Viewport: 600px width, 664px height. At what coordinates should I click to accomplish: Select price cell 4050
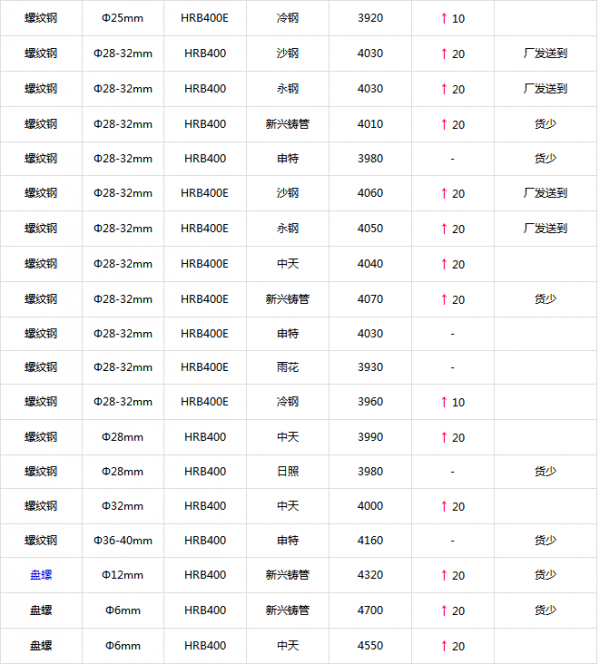pos(370,228)
